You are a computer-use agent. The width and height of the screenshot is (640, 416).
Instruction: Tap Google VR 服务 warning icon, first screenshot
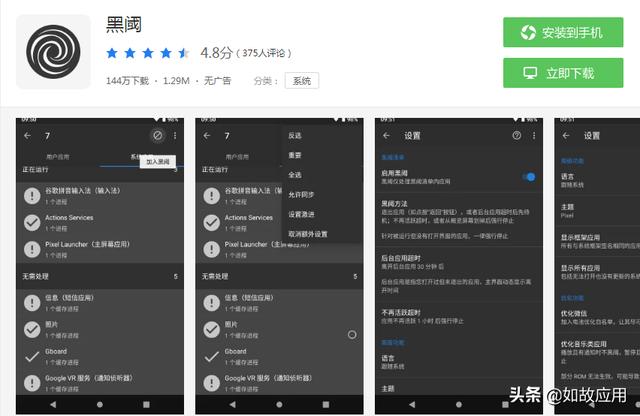tap(32, 383)
